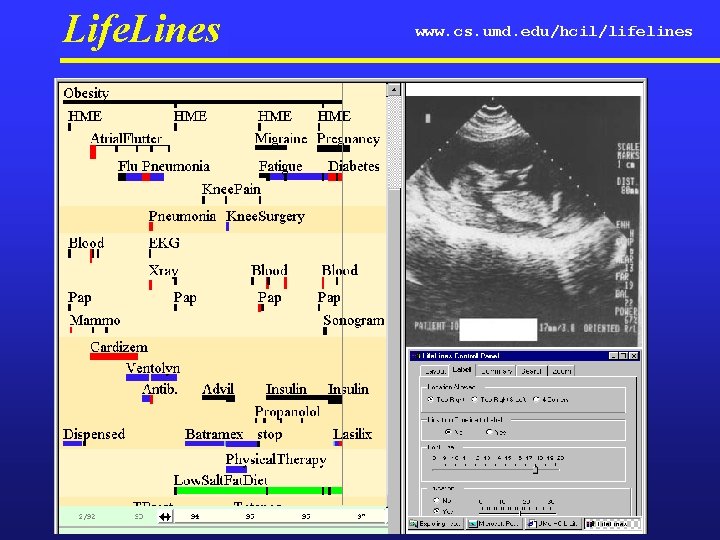
Task: Click Pneumonia label beside KneeSurgery
Action: (x=182, y=216)
